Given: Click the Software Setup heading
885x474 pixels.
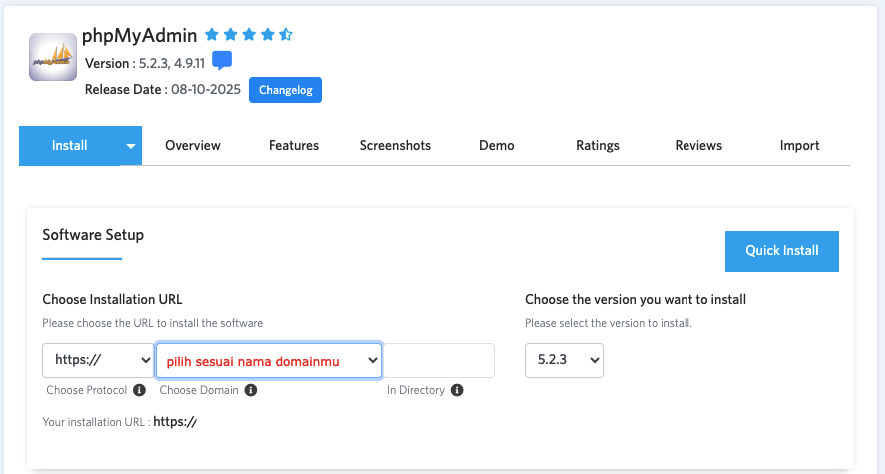Looking at the screenshot, I should [93, 235].
